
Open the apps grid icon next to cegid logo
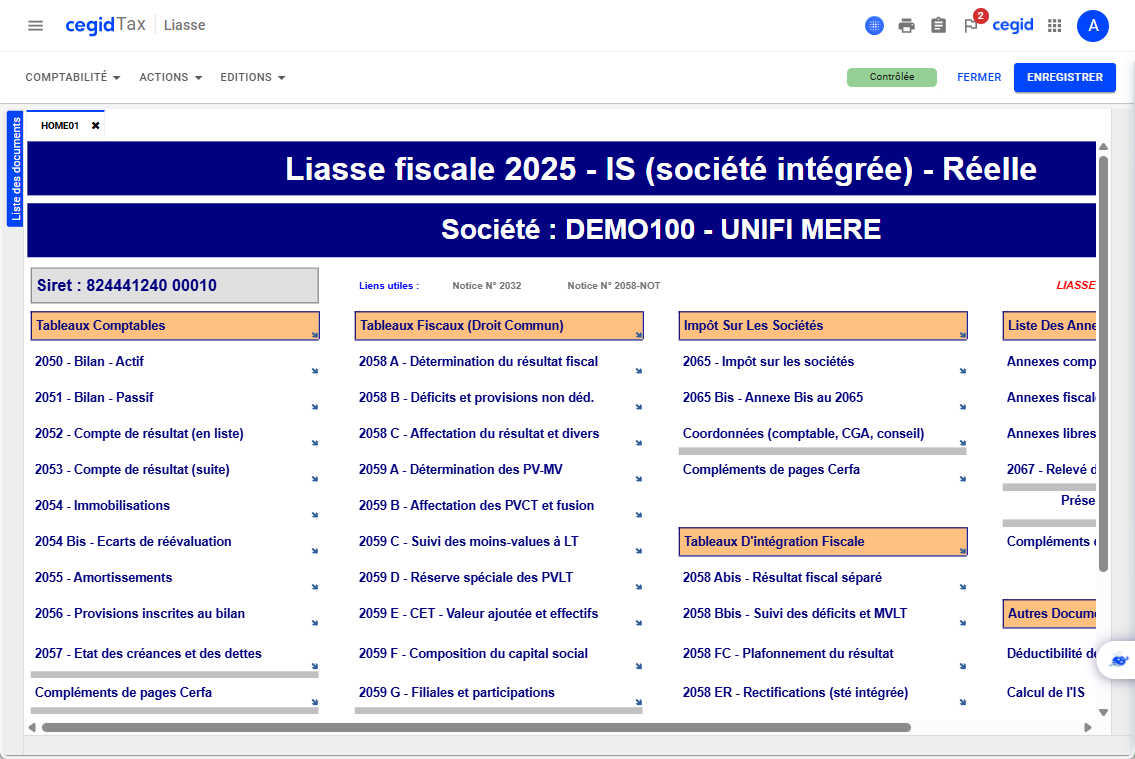click(1054, 25)
